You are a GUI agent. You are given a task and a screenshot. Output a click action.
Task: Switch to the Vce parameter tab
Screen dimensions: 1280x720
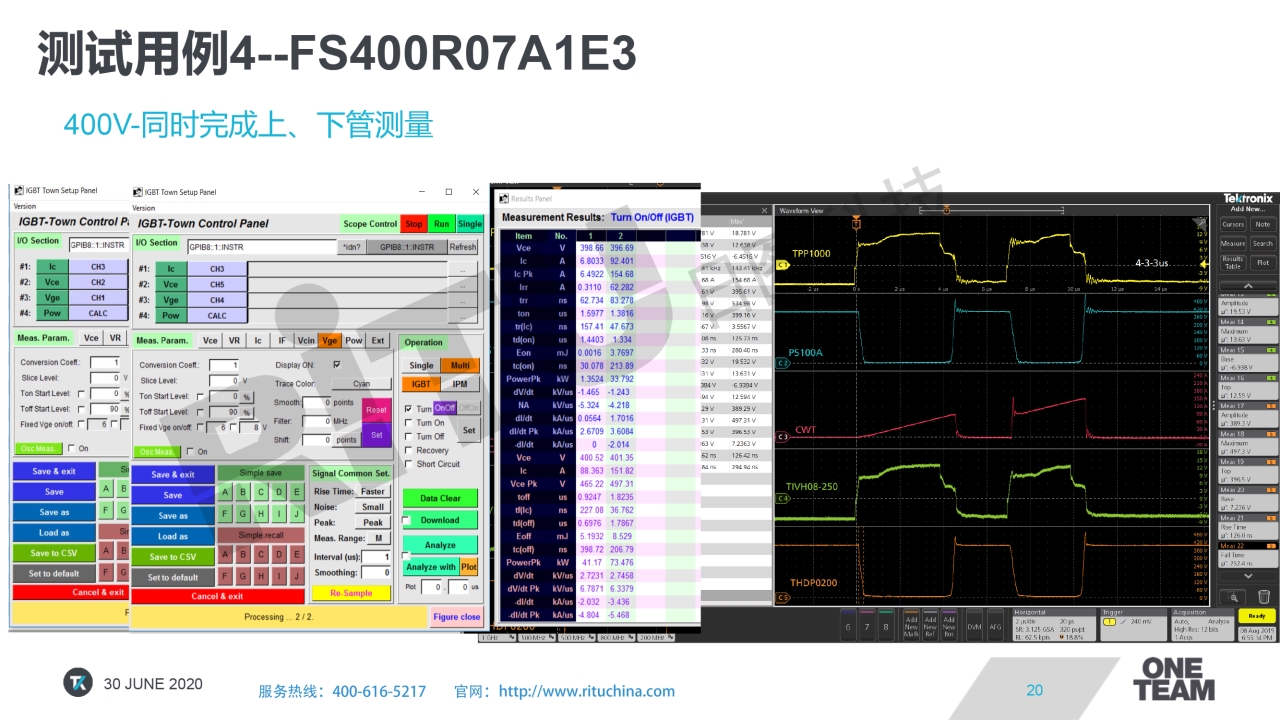tap(210, 340)
